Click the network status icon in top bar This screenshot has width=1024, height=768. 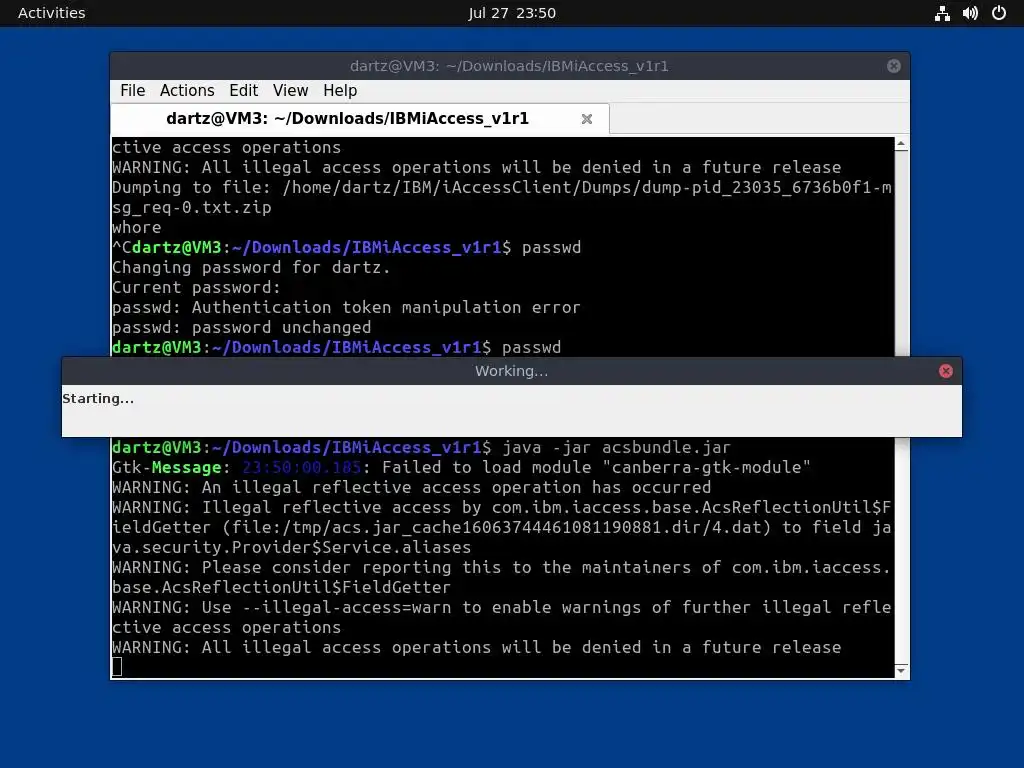(942, 13)
